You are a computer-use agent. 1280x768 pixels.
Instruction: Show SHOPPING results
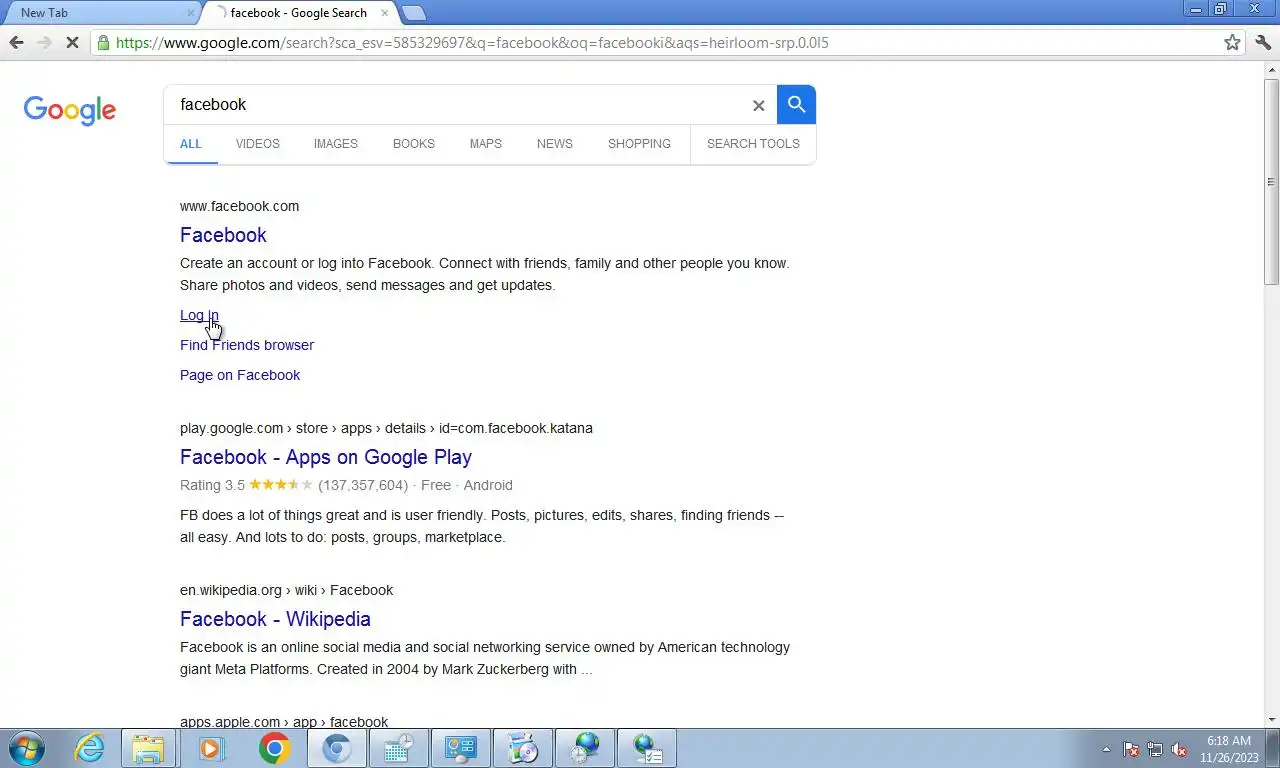639,144
